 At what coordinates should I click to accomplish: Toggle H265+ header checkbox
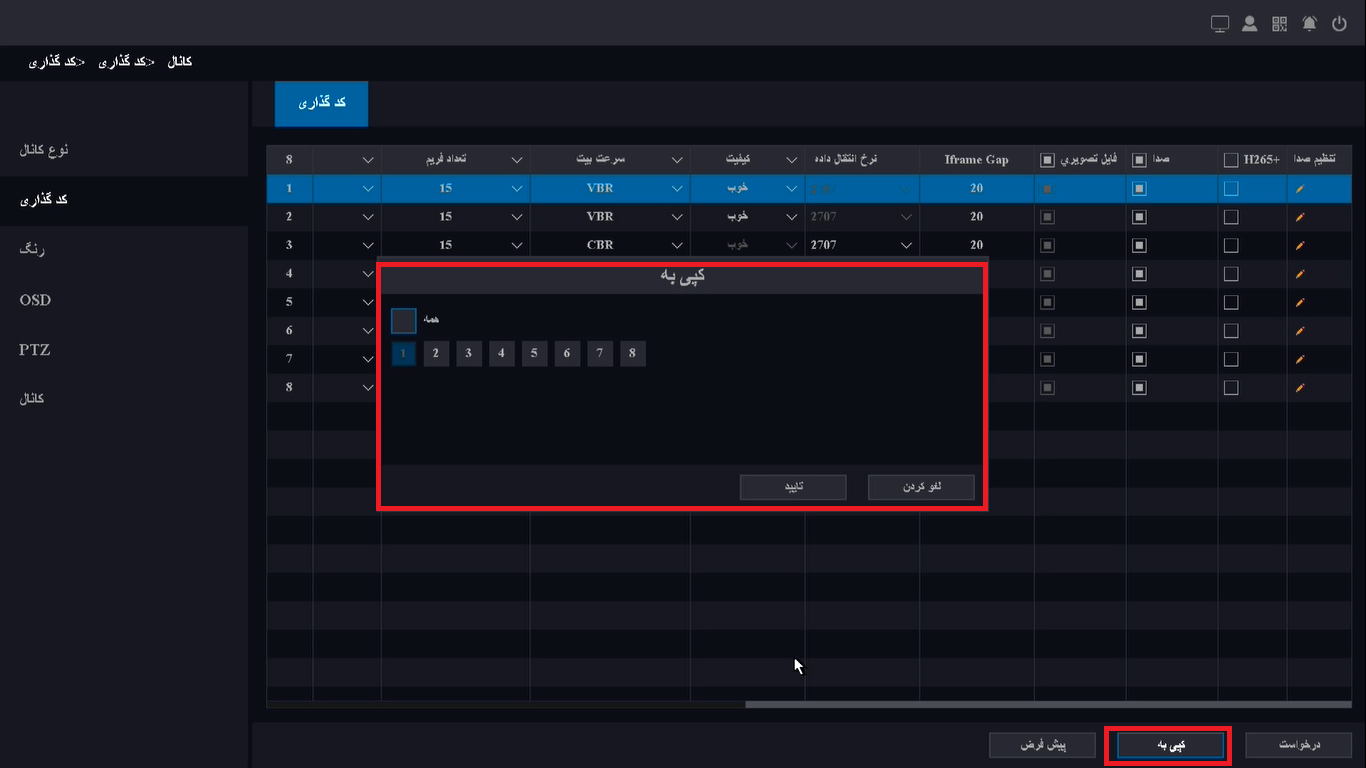click(x=1231, y=160)
